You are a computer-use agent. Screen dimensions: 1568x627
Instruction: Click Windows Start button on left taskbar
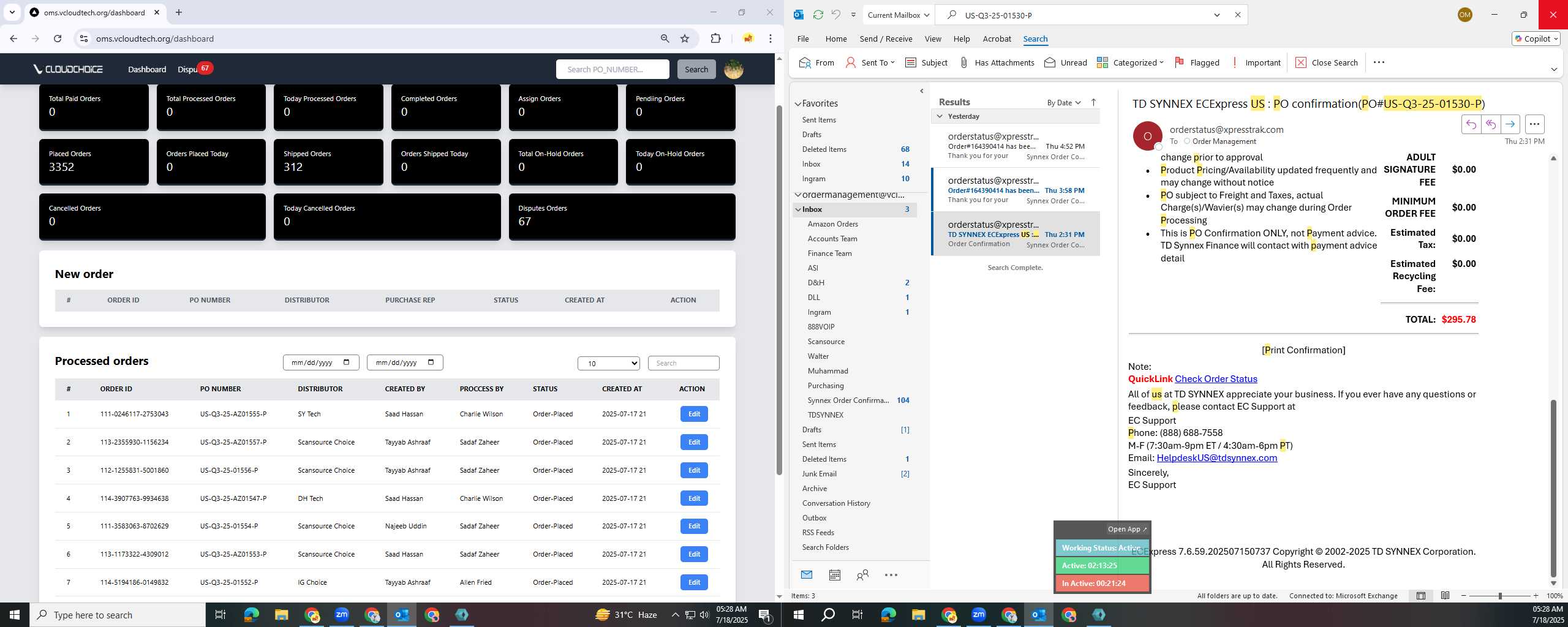15,615
